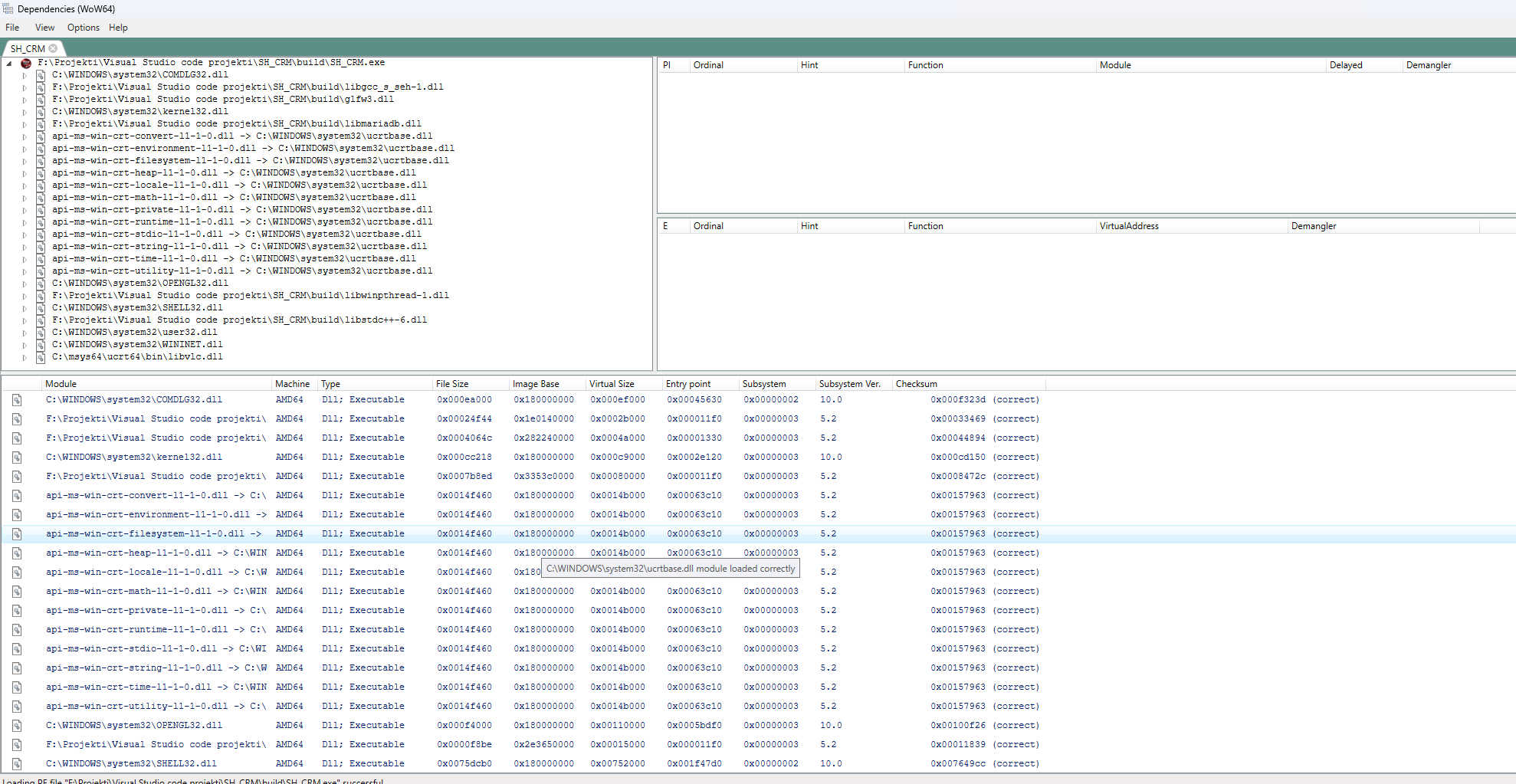The image size is (1516, 784).
Task: Click the module icon in the COMDLG32.dll list row
Action: click(16, 400)
